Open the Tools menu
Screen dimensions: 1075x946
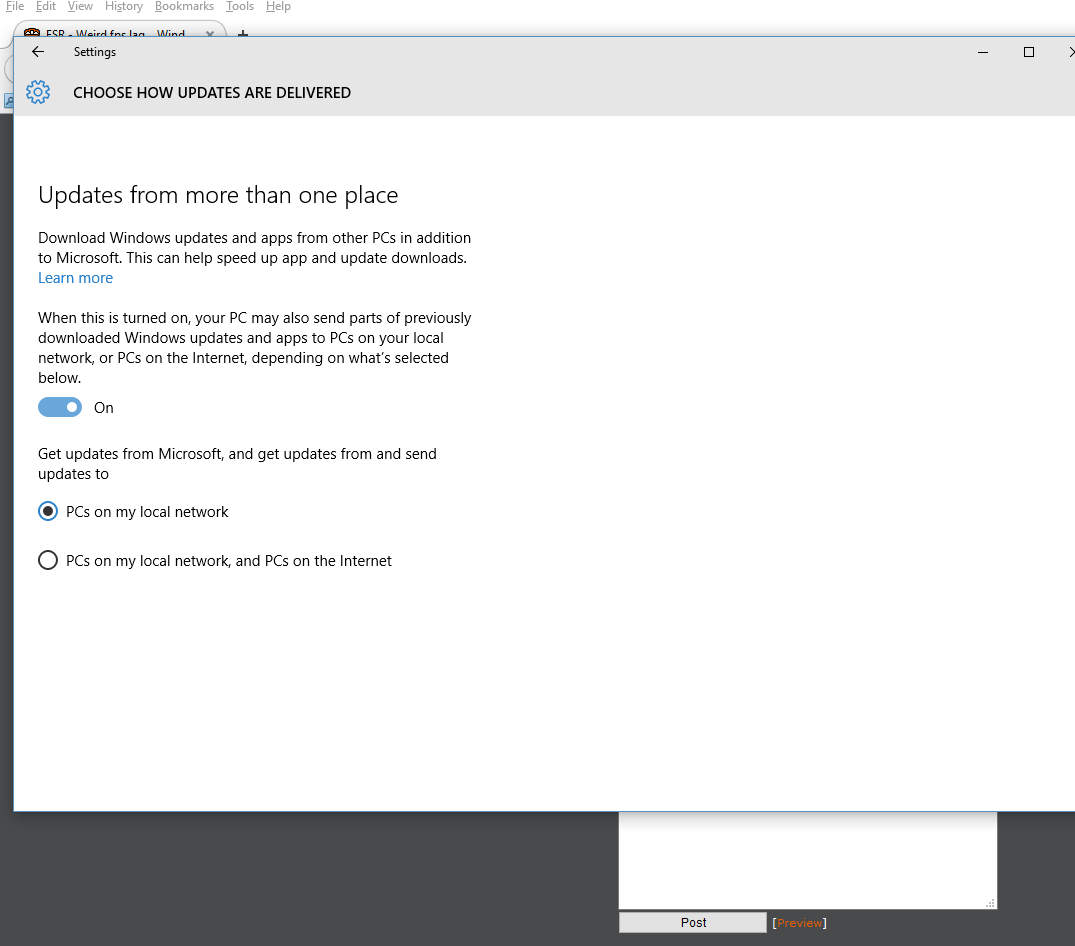[x=240, y=6]
